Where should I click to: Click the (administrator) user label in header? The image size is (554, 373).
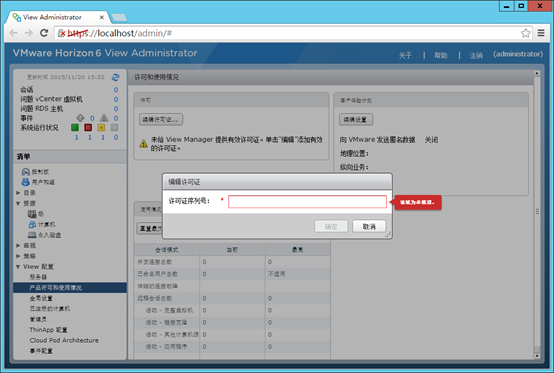(518, 54)
